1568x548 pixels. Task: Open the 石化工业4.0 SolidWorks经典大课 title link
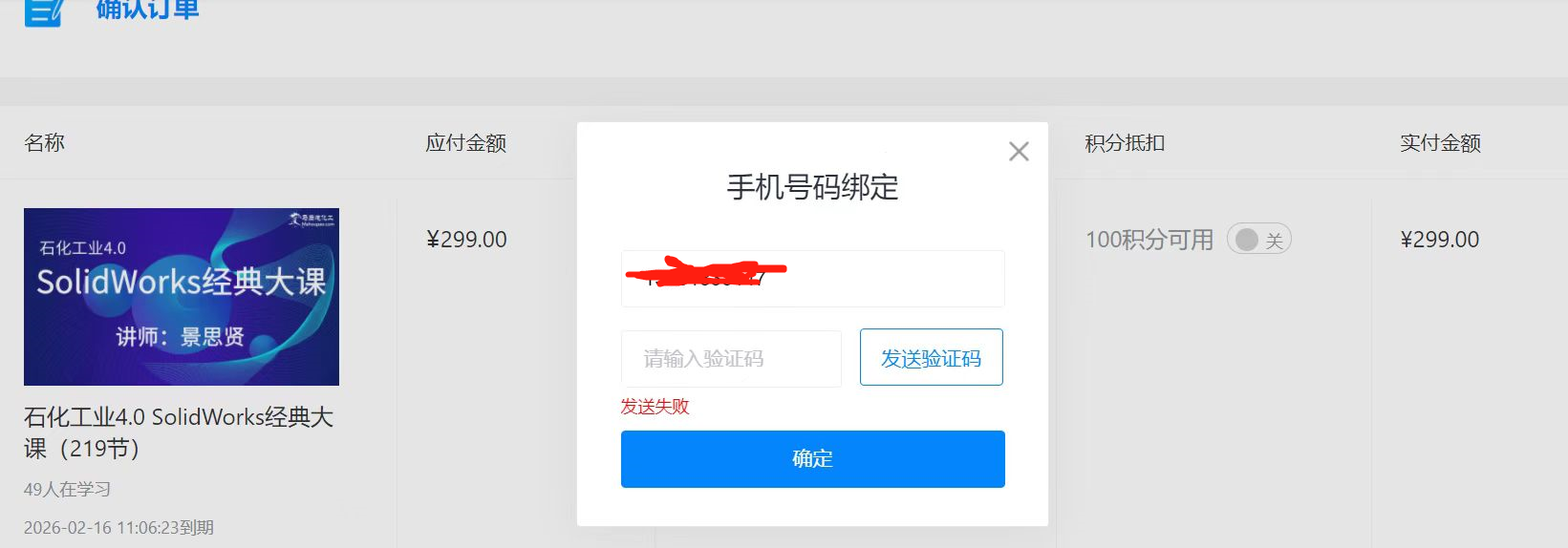(x=179, y=432)
